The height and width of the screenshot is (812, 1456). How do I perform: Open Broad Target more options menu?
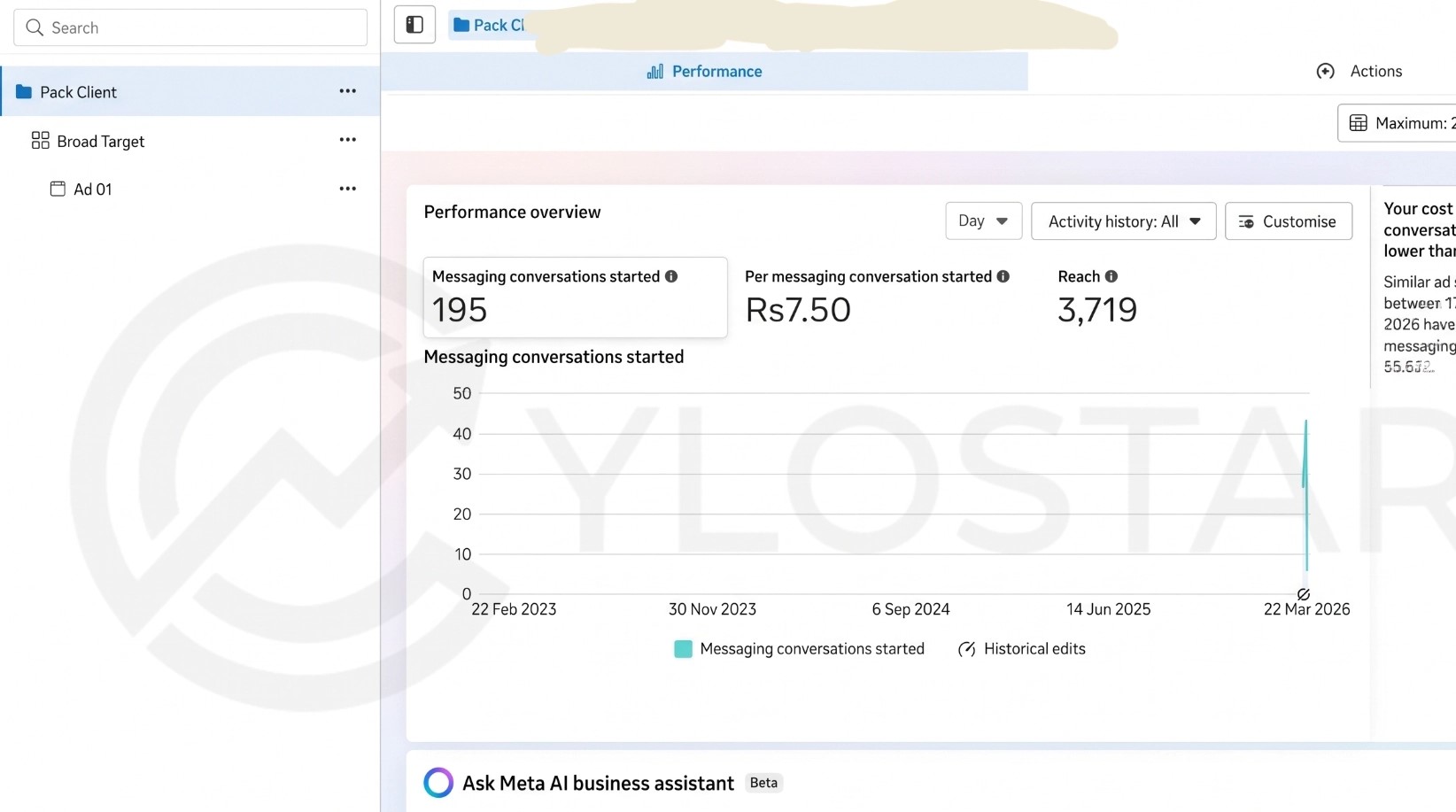pyautogui.click(x=347, y=140)
